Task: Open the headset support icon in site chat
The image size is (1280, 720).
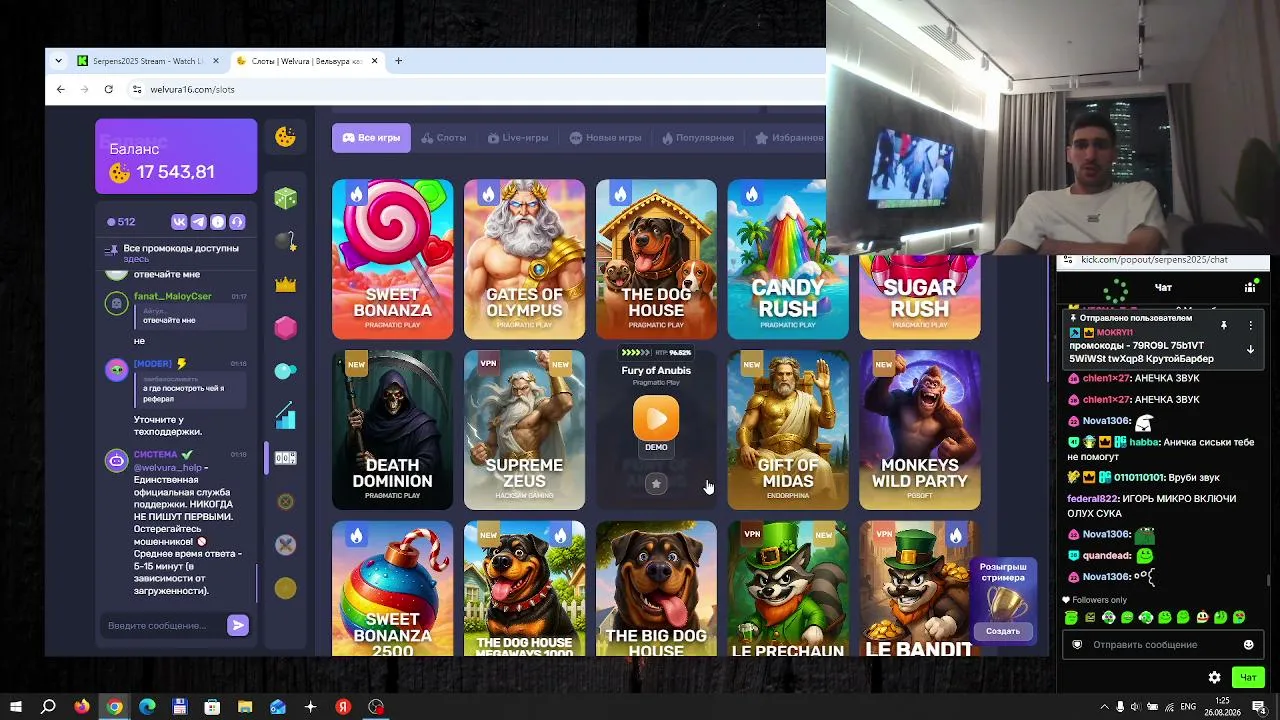Action: pyautogui.click(x=237, y=222)
